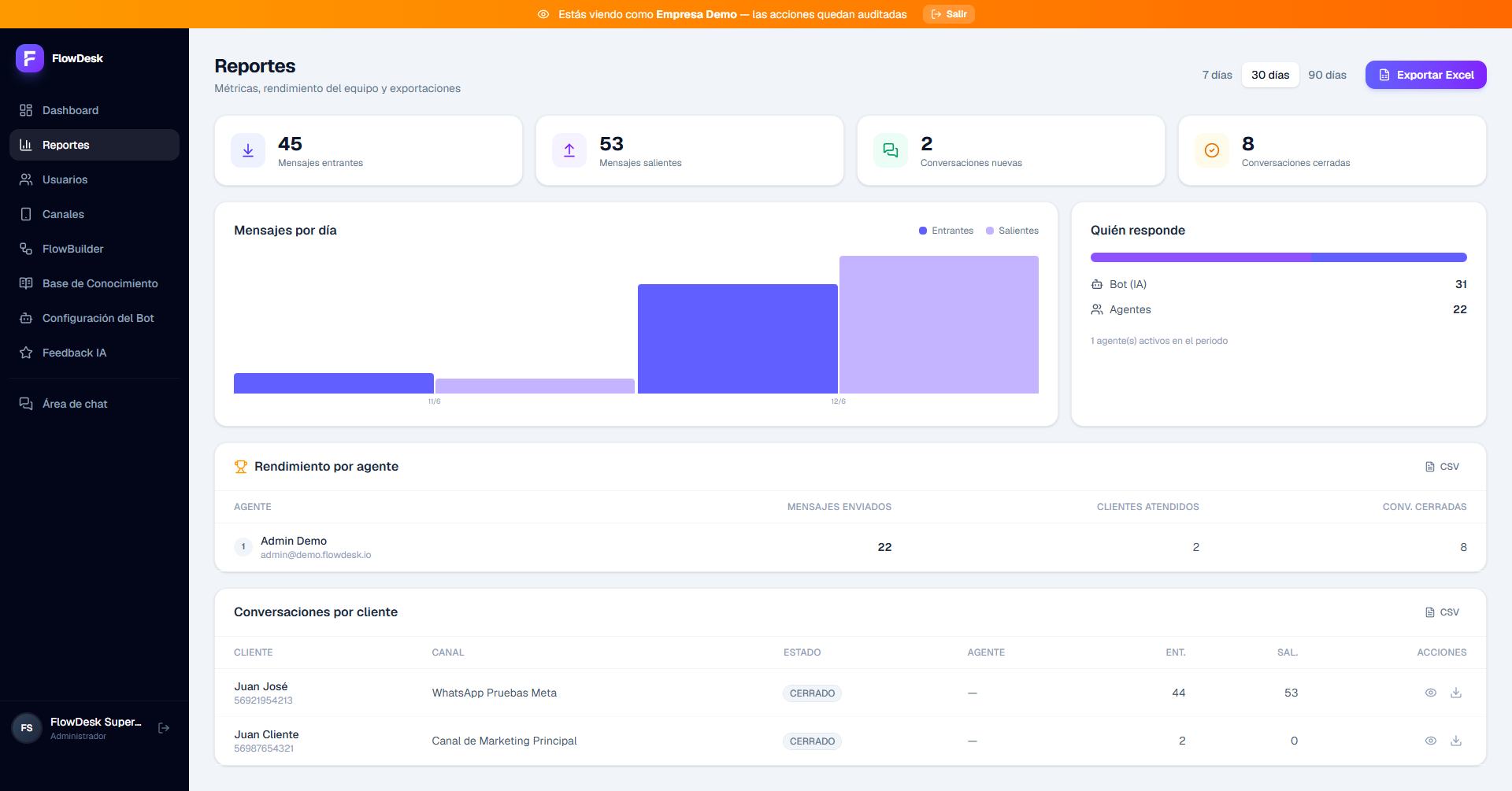The image size is (1512, 791).
Task: Select the 7 días period tab
Action: (1217, 75)
